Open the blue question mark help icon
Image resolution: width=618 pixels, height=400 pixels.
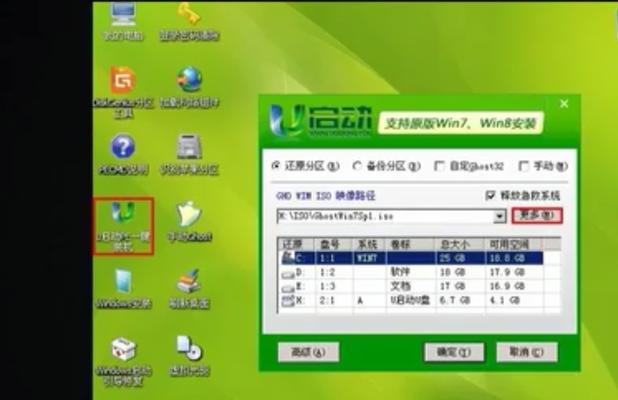click(123, 154)
